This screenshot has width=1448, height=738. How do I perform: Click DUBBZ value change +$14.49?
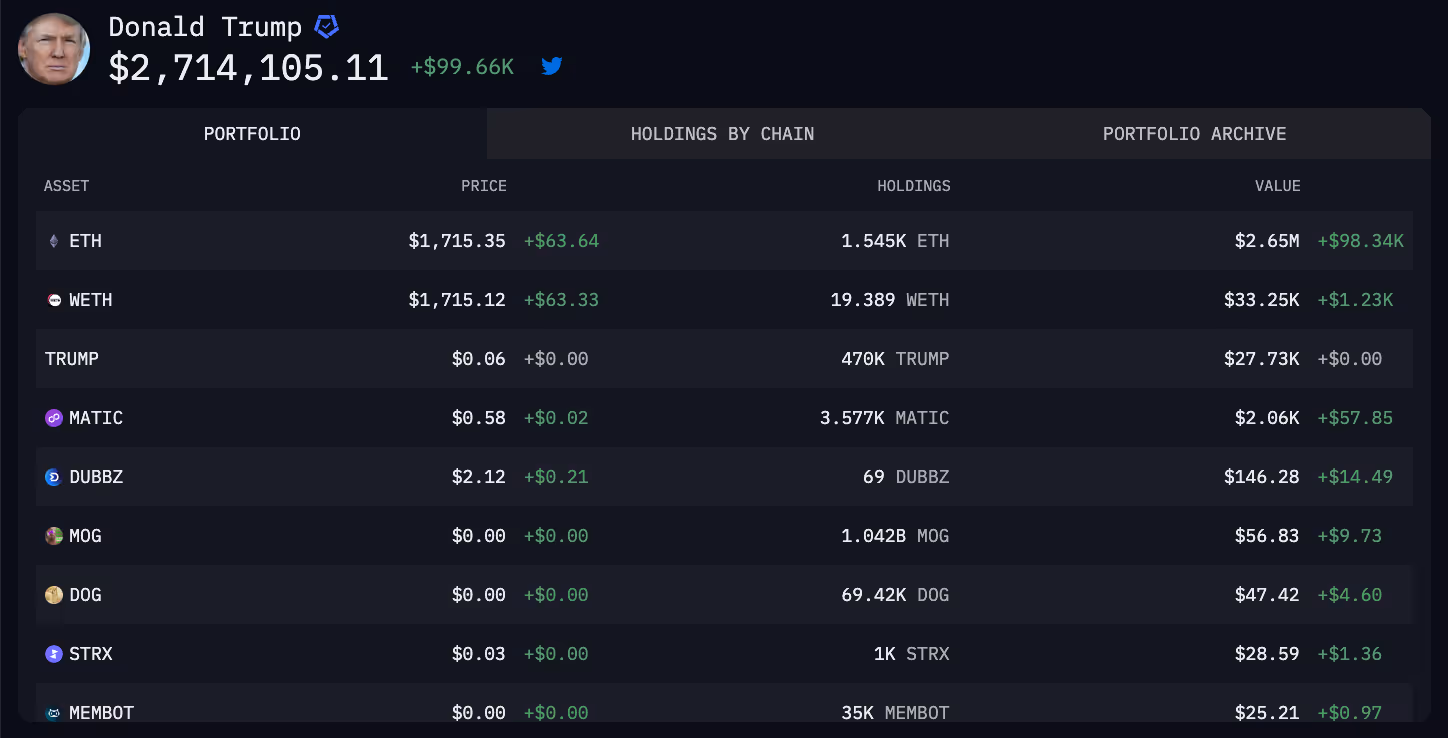click(x=1355, y=477)
